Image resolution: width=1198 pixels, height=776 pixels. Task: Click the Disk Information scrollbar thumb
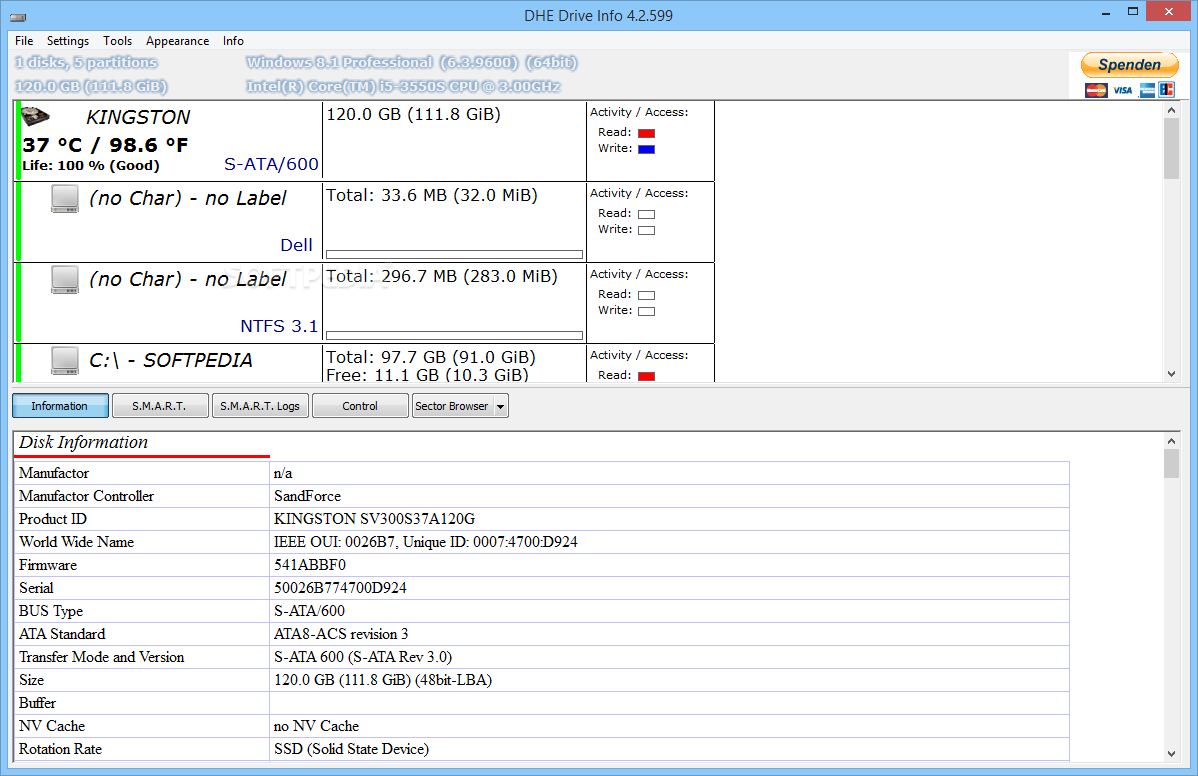[1171, 464]
